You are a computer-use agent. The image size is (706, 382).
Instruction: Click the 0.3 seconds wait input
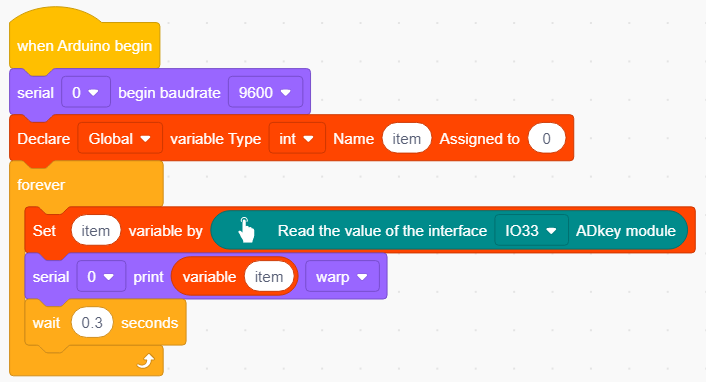[x=92, y=322]
